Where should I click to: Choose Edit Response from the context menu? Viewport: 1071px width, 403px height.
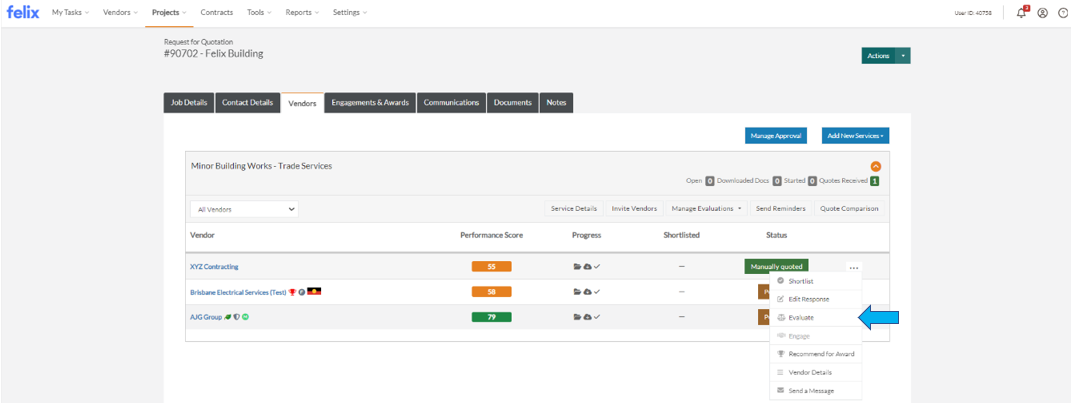point(816,299)
